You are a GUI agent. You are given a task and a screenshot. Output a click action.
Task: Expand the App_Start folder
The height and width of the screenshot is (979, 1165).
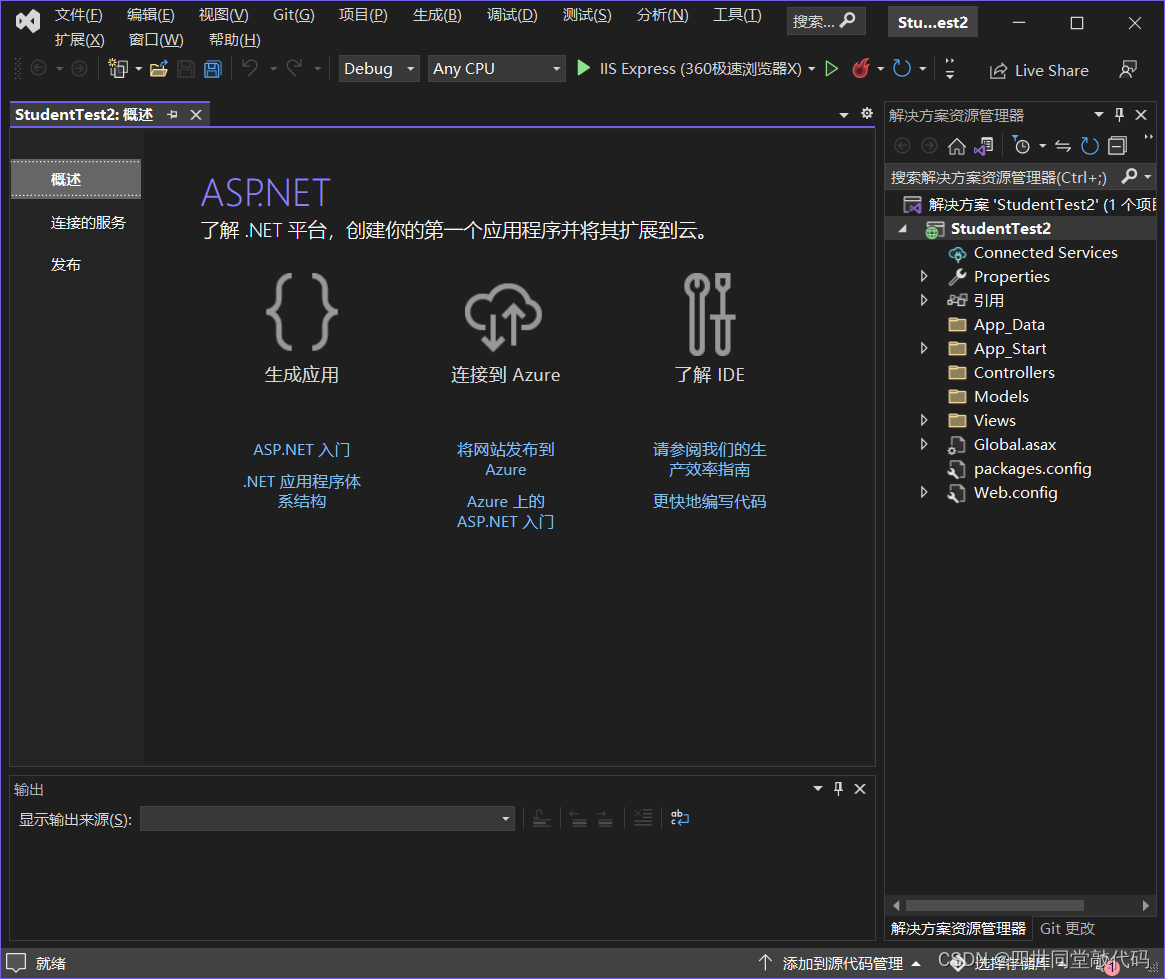[x=924, y=348]
